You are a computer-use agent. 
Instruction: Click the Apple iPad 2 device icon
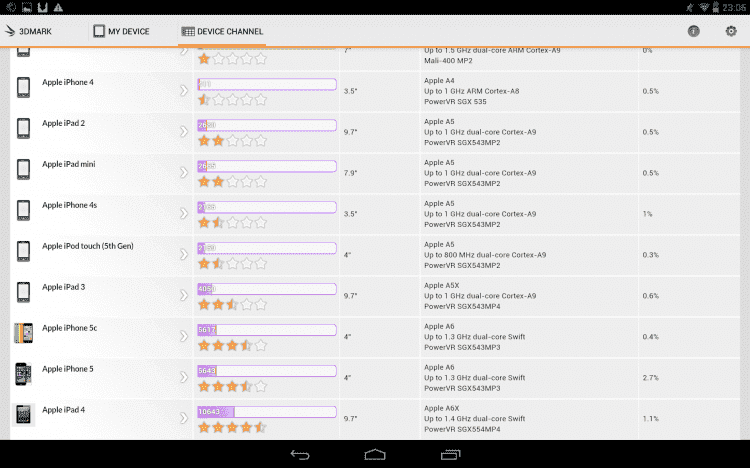23,128
